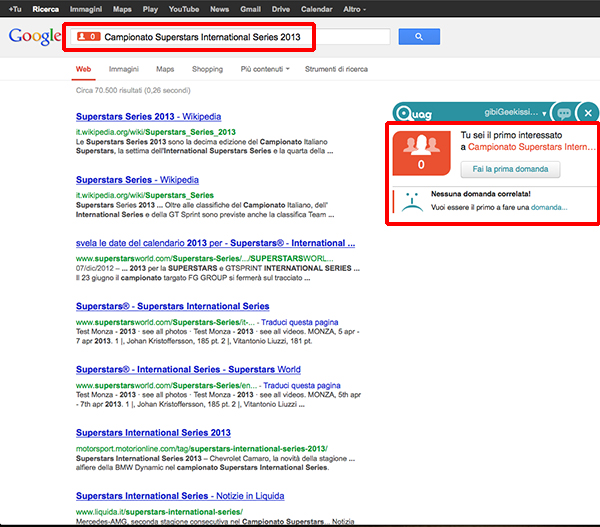Close the Quag panel with the X icon
Image resolution: width=600 pixels, height=527 pixels.
point(588,113)
